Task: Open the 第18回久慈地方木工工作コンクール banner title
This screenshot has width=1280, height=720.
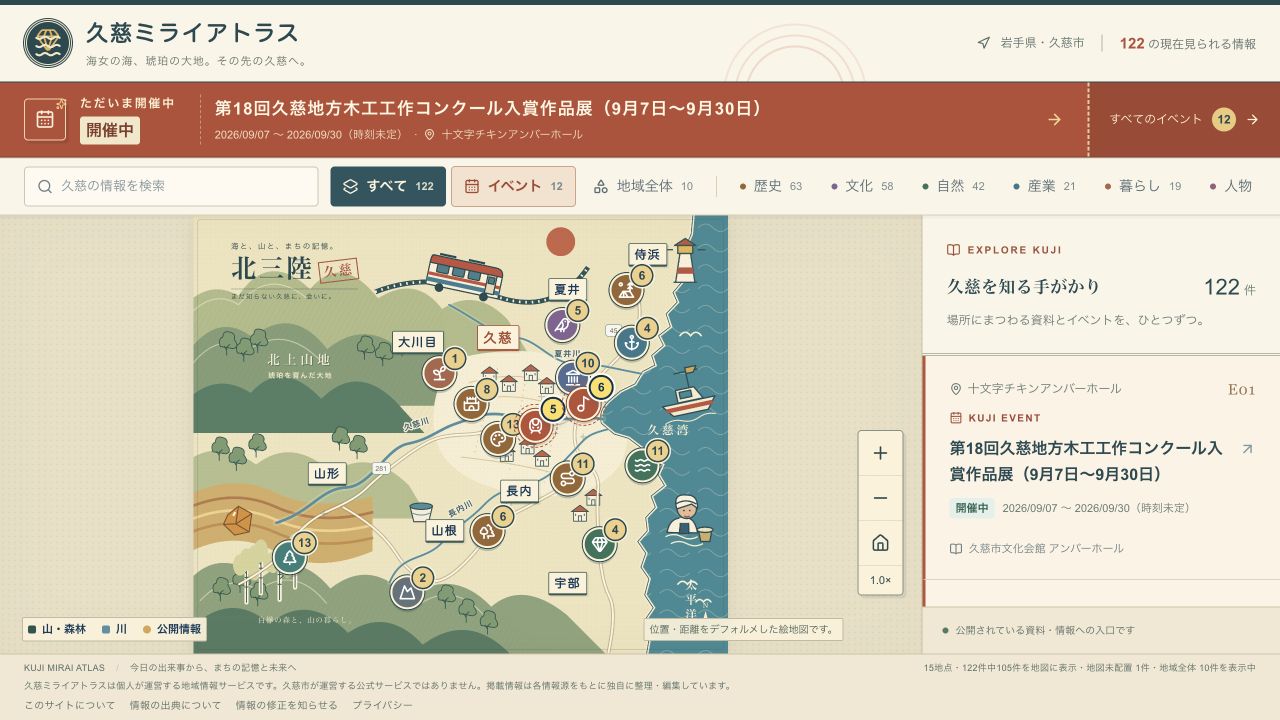Action: point(489,108)
